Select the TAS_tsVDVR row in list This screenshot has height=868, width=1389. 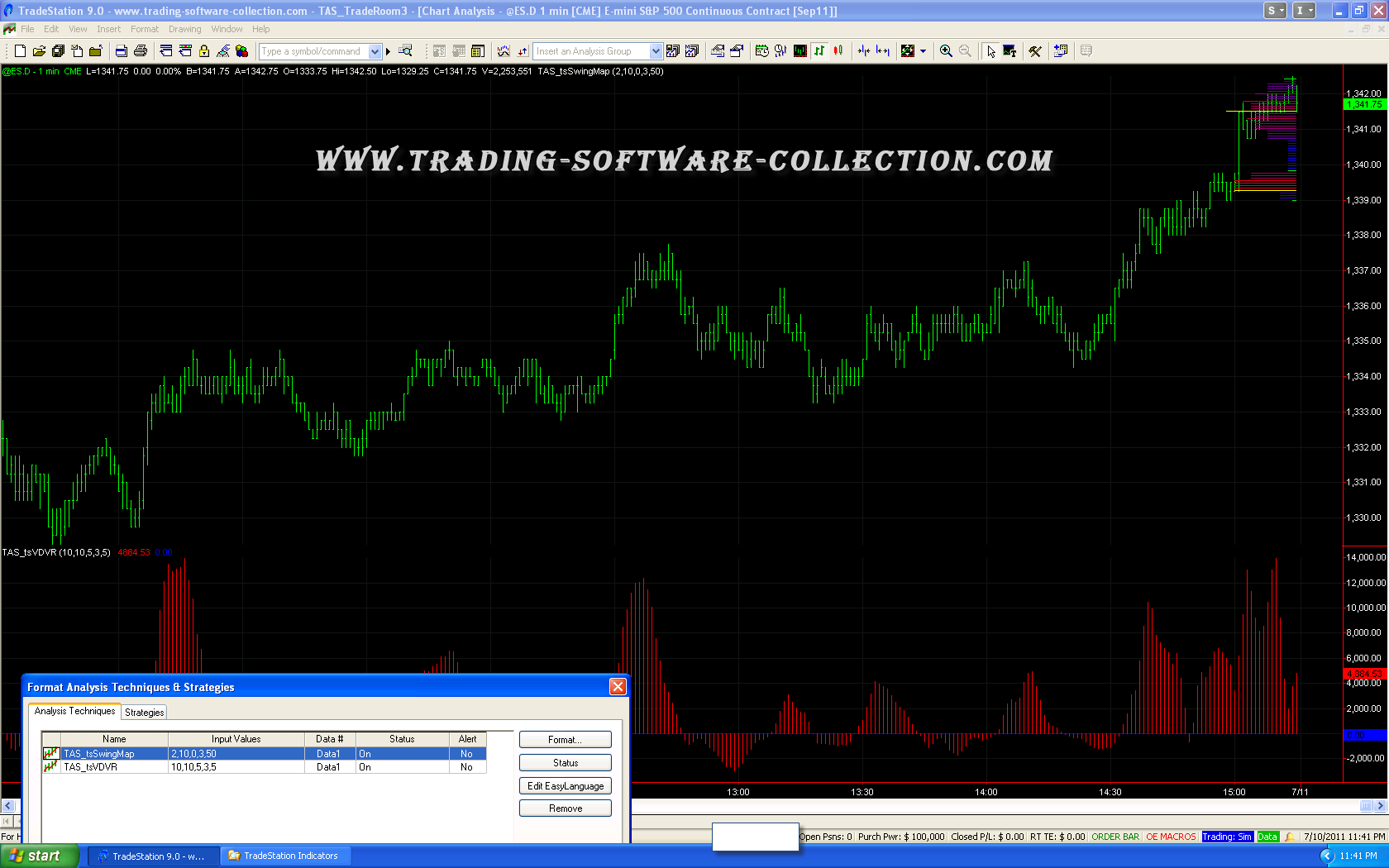tap(91, 767)
